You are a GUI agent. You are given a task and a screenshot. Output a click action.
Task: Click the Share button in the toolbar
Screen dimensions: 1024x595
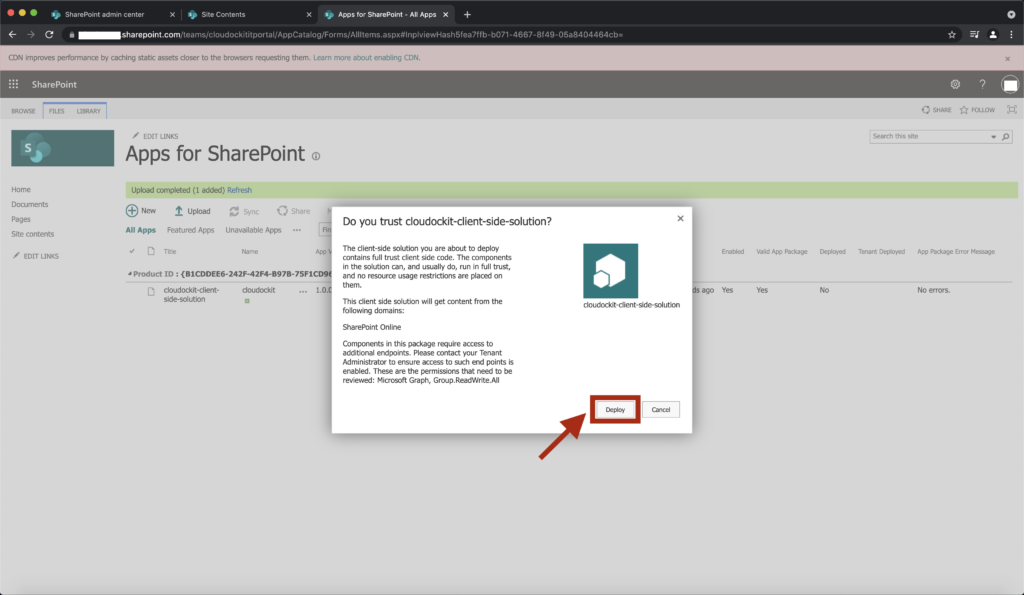pos(294,211)
